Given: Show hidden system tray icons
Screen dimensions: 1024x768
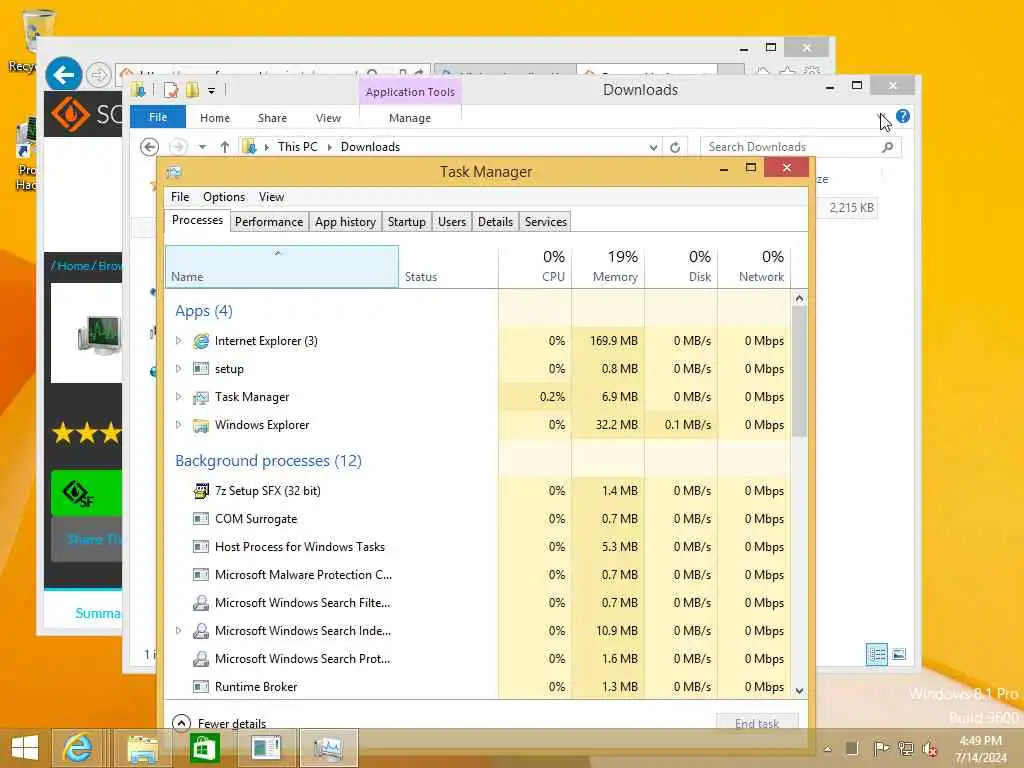Looking at the screenshot, I should tap(827, 749).
